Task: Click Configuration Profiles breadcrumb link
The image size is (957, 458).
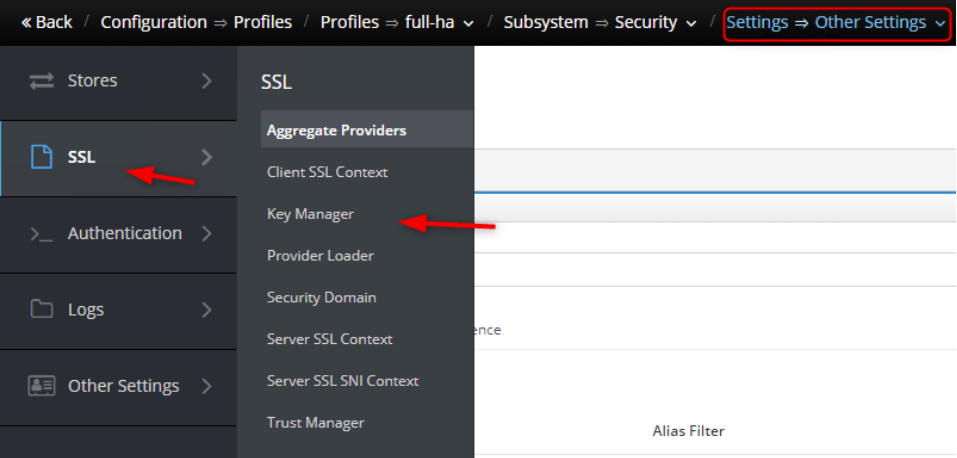Action: [196, 22]
